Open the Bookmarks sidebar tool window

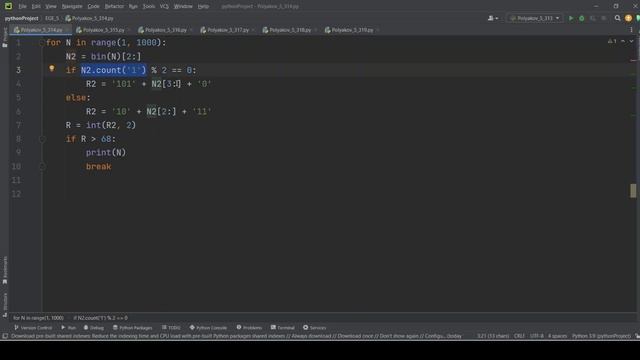tap(5, 270)
